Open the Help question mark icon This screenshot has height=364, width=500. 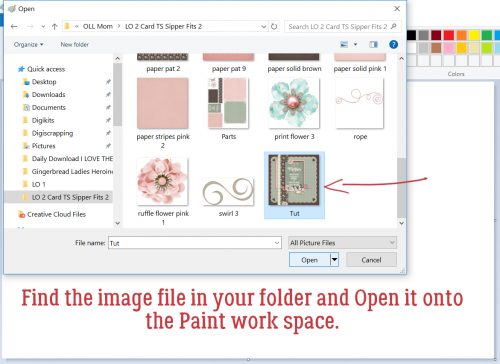click(x=393, y=44)
